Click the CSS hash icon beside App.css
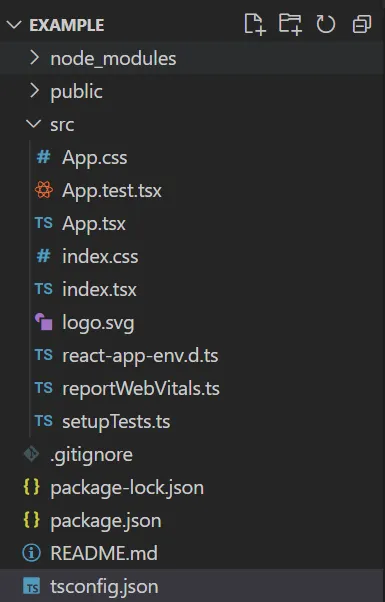 pyautogui.click(x=43, y=157)
